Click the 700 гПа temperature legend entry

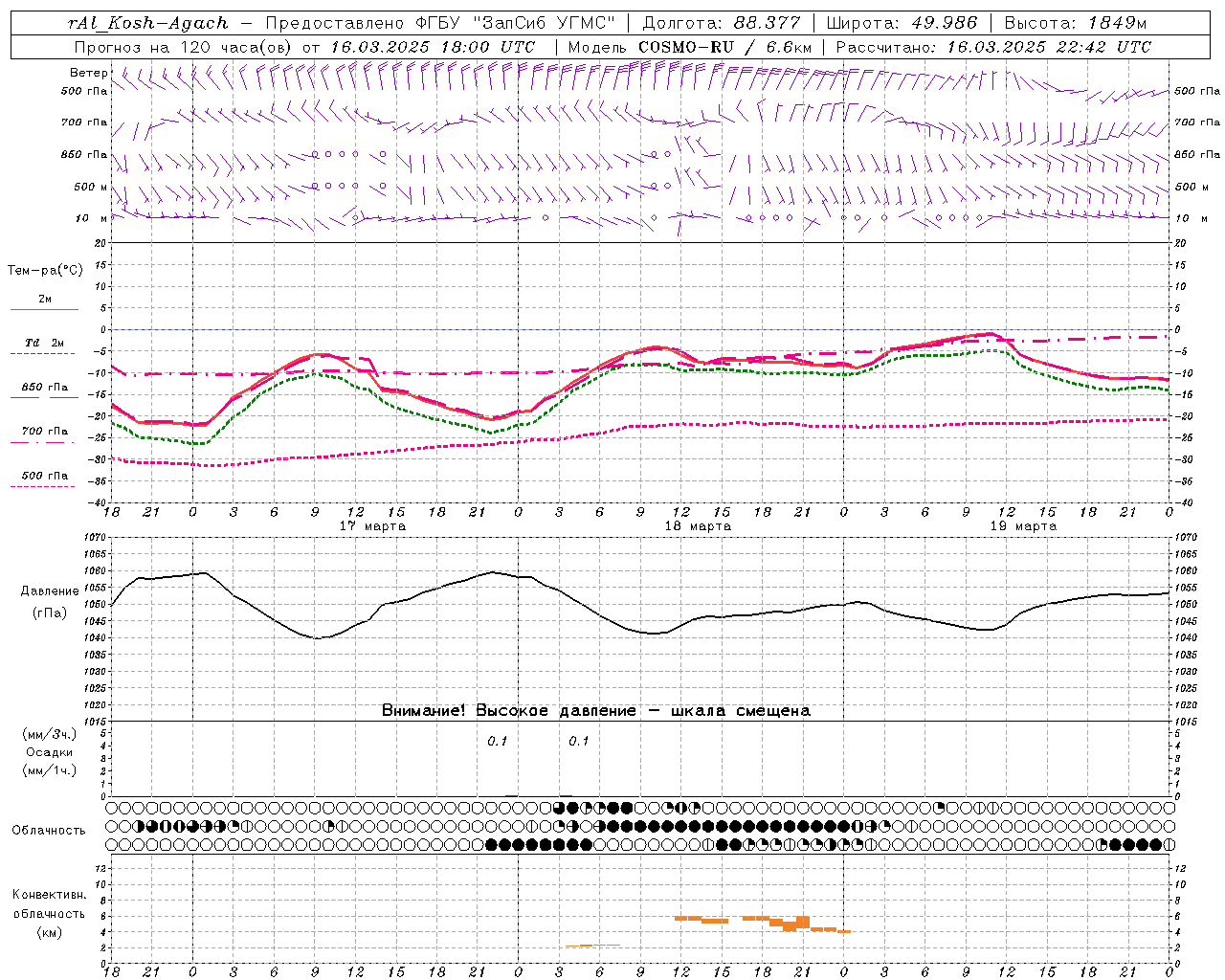tap(44, 434)
